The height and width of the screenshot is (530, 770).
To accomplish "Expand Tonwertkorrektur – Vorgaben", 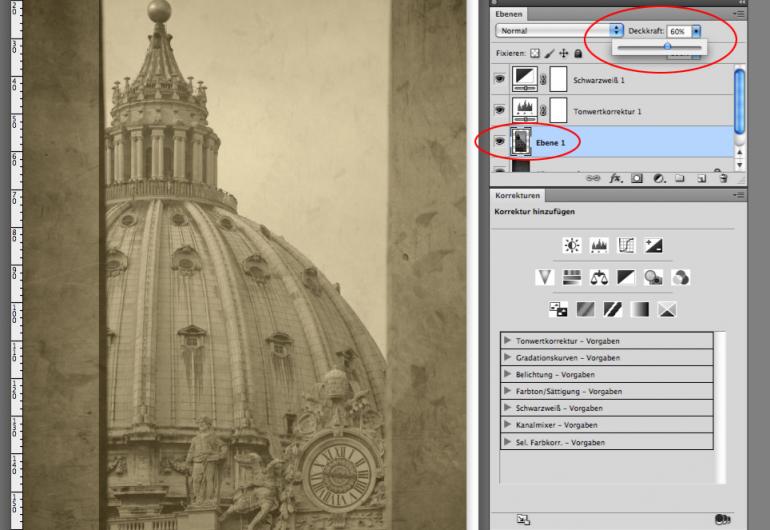I will tap(507, 340).
